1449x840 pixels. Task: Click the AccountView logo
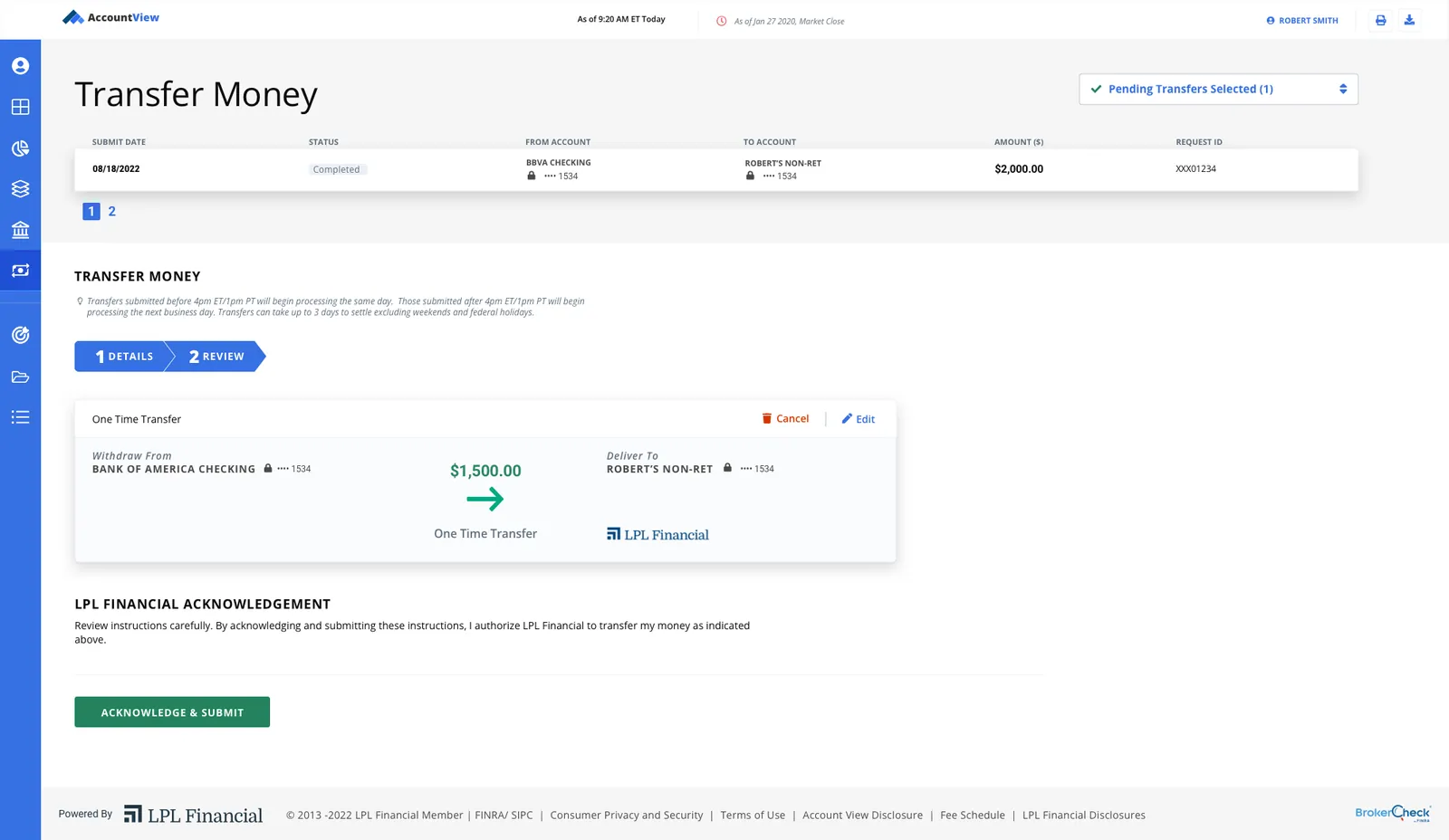(x=110, y=17)
